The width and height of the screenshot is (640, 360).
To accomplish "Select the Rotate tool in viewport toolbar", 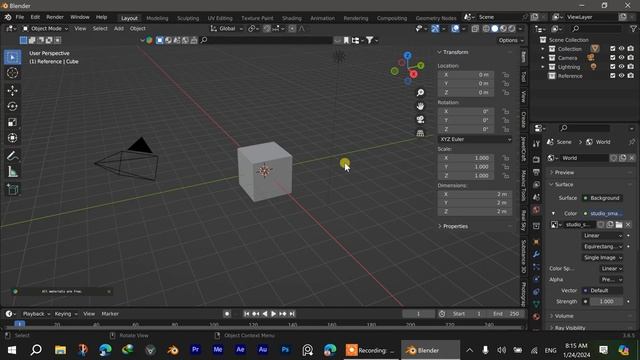I will click(x=12, y=106).
